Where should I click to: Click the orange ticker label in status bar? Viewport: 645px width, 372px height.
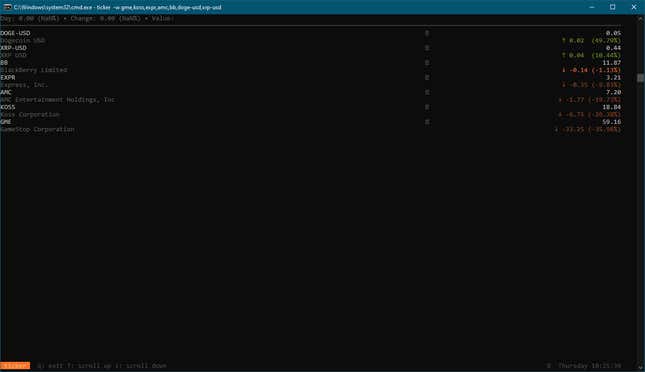coord(15,365)
